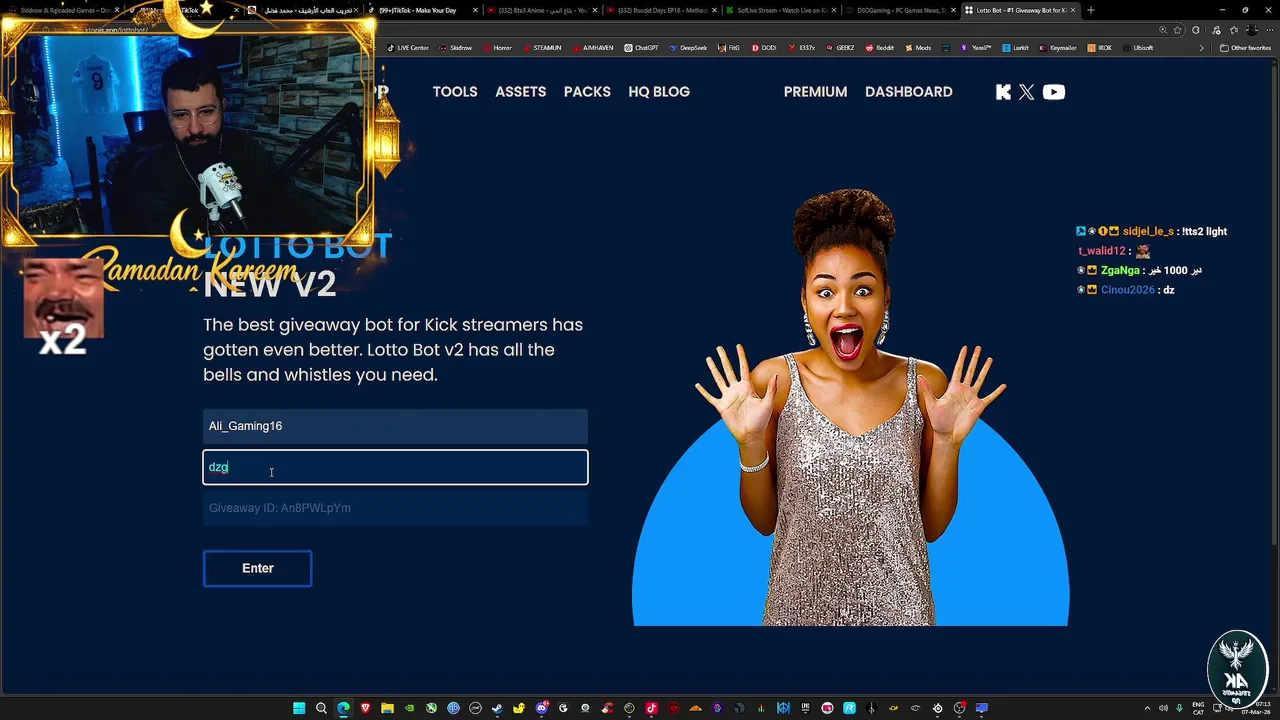Go to PACKS in the navigation bar
Screen dimensions: 1280x720
point(587,92)
